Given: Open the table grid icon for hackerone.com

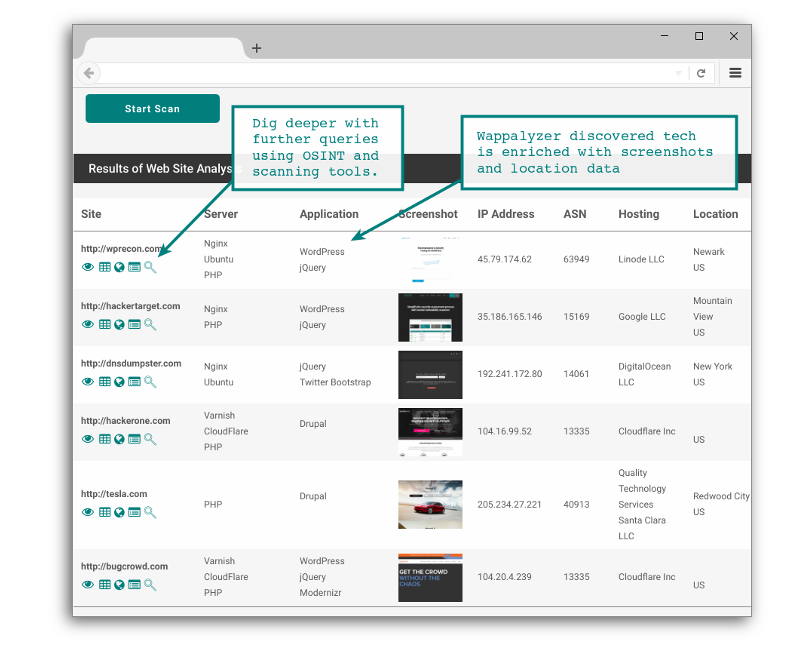Looking at the screenshot, I should (x=105, y=439).
